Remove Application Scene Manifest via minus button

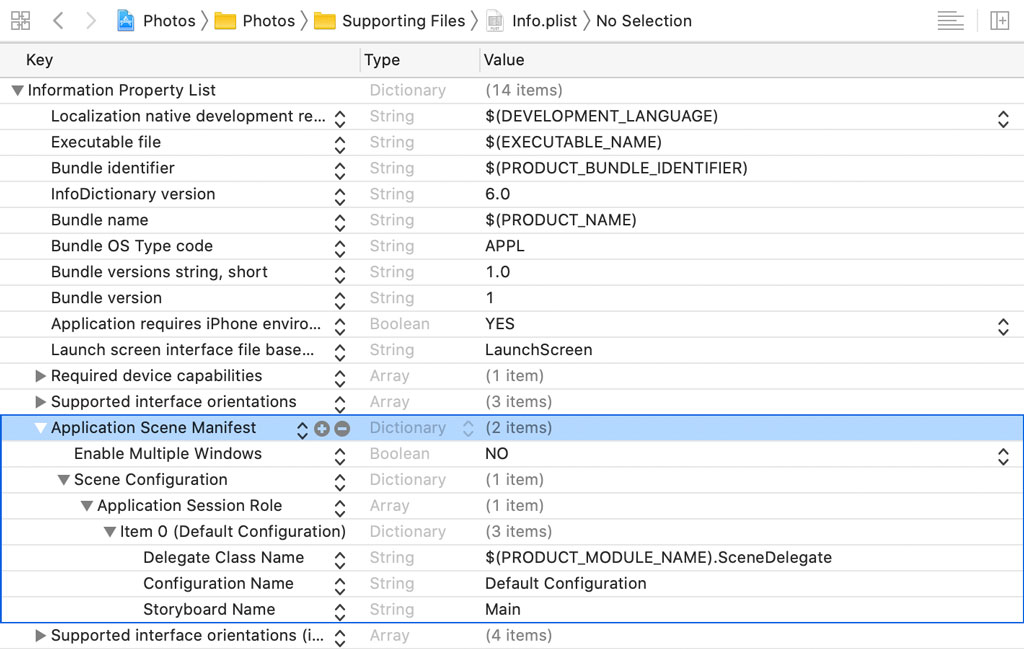coord(340,427)
